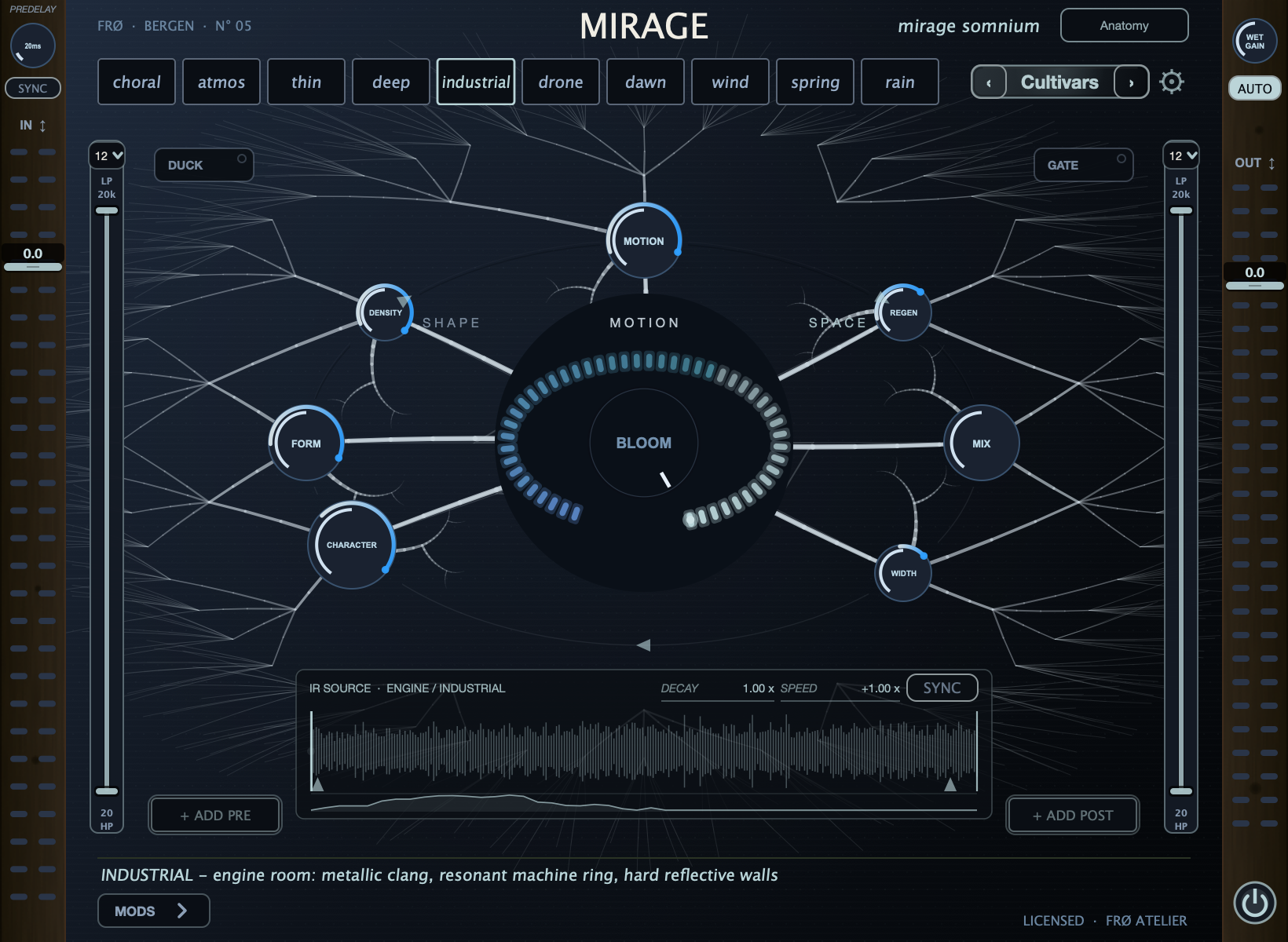Click the IR Source Engine / Industrial label
Screen dimensions: 1288x942
(x=407, y=688)
